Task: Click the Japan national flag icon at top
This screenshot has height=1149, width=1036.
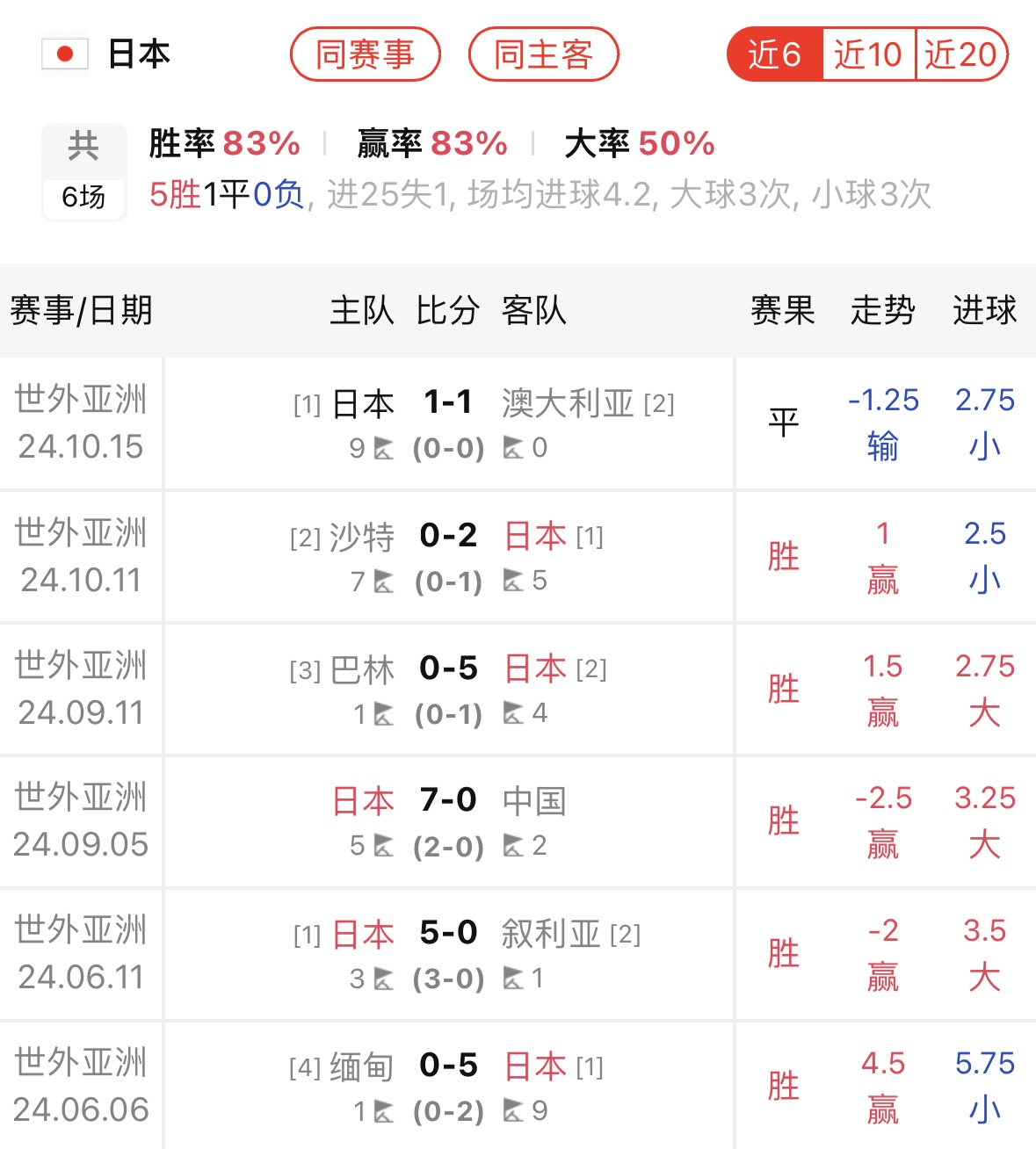Action: pos(65,54)
